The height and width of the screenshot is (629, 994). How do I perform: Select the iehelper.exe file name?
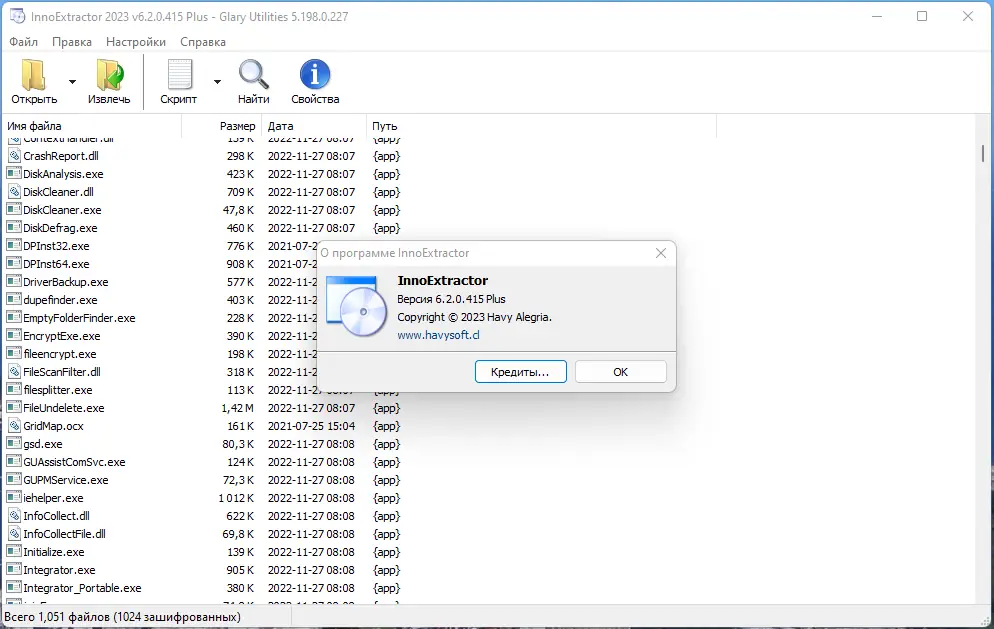click(x=53, y=498)
